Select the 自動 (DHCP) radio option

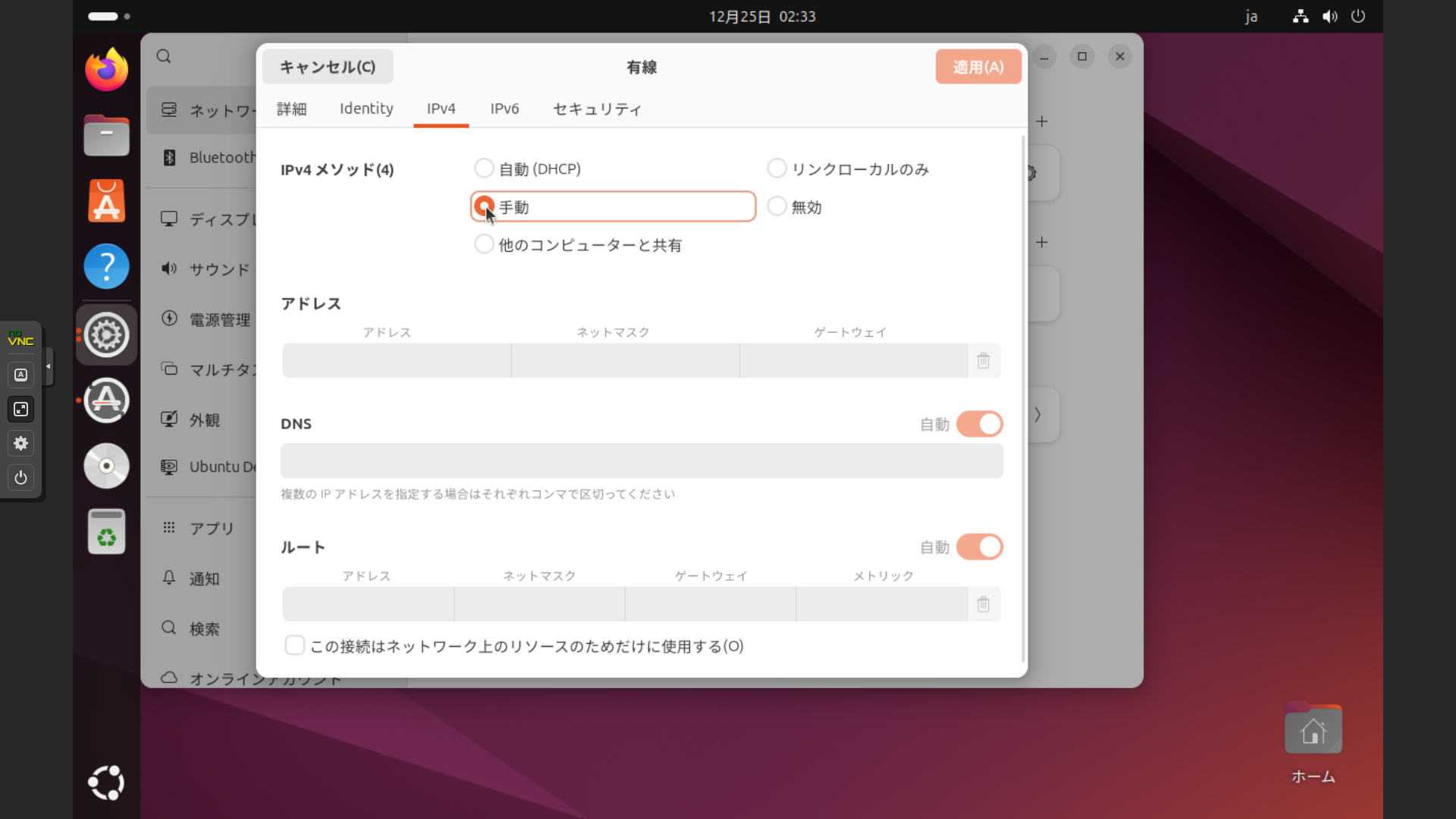tap(484, 168)
